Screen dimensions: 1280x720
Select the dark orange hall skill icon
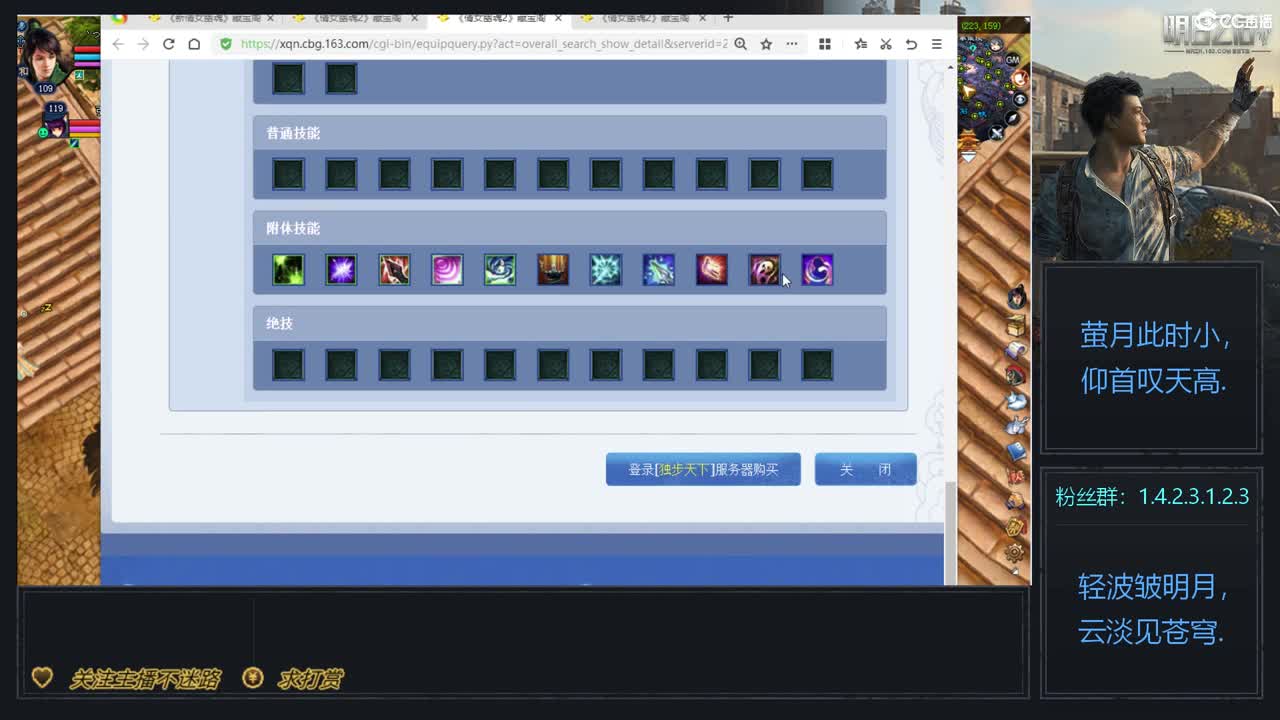553,270
